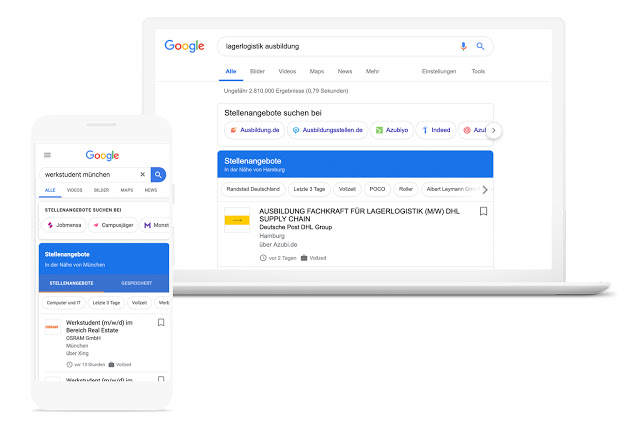Screen dimensions: 640x430
Task: Open Einstellungen on laptop results page
Action: pos(439,71)
